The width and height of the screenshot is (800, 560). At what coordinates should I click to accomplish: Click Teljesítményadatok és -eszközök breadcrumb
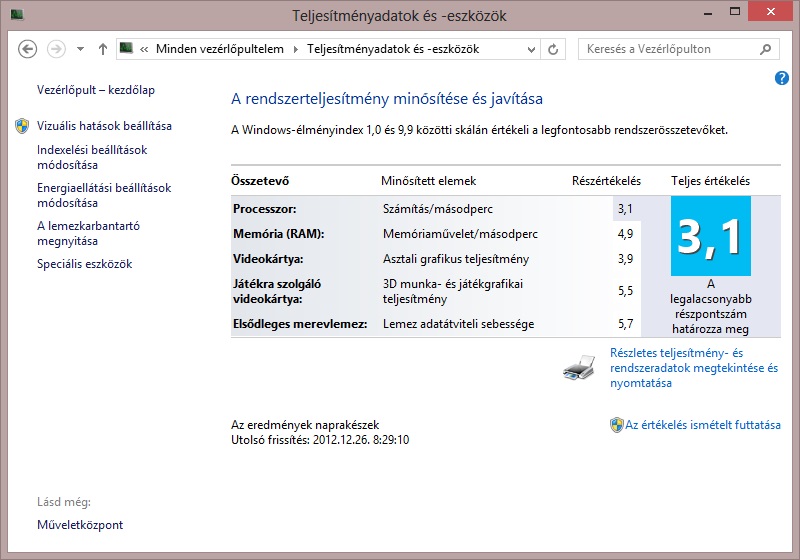(x=393, y=49)
